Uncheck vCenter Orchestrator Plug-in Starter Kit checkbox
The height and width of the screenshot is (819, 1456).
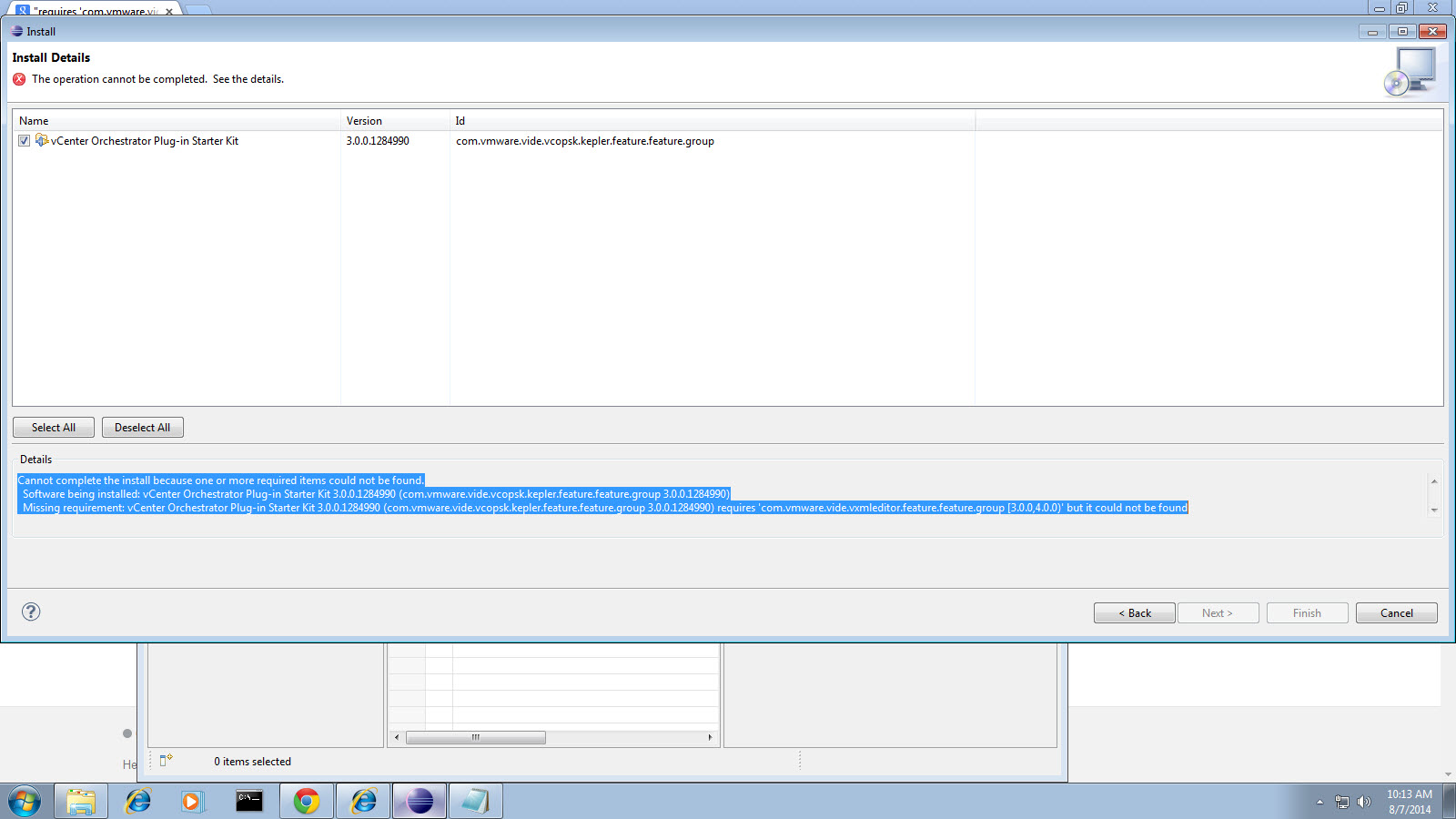[25, 141]
